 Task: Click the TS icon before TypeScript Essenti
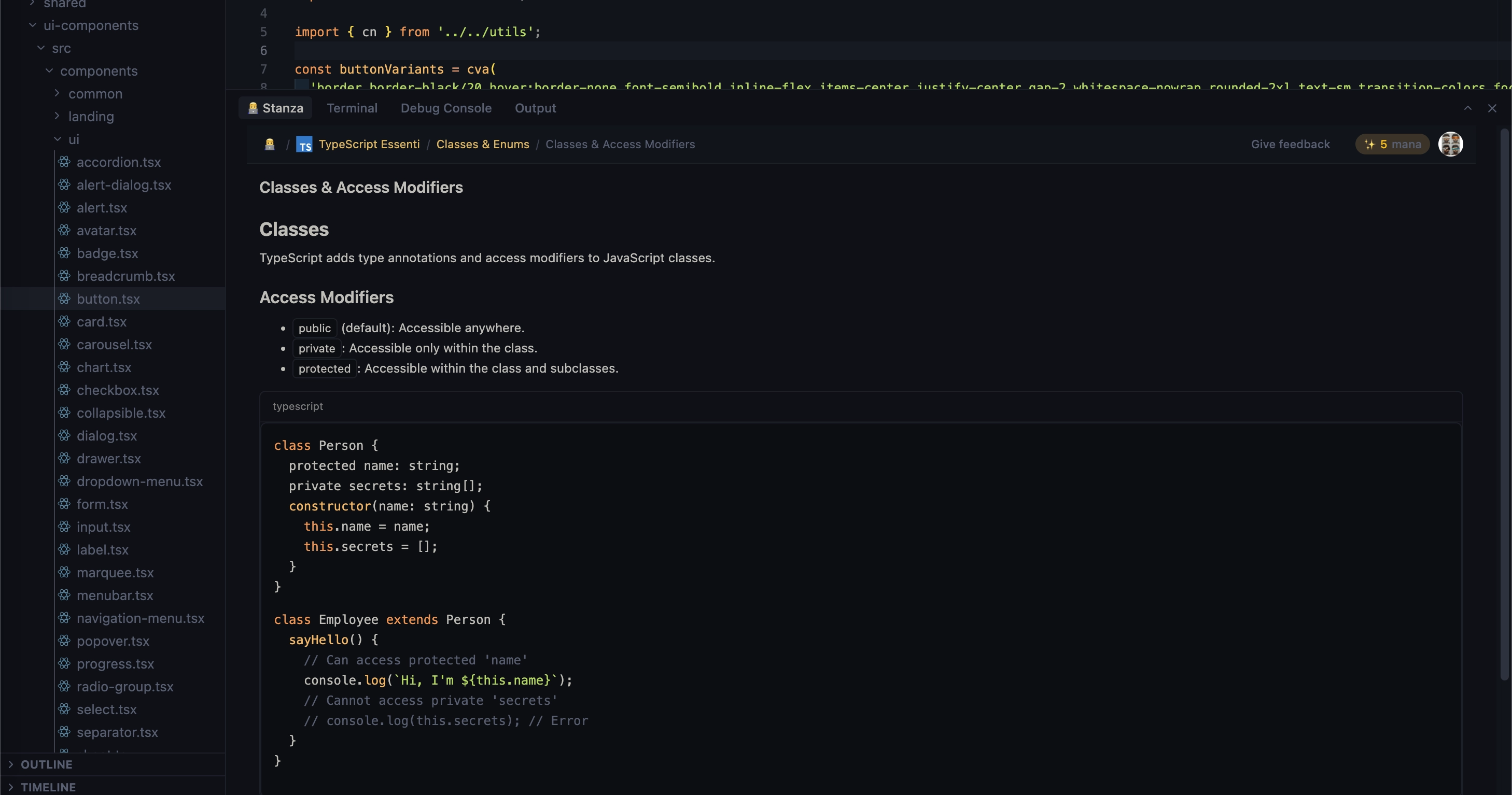point(305,144)
